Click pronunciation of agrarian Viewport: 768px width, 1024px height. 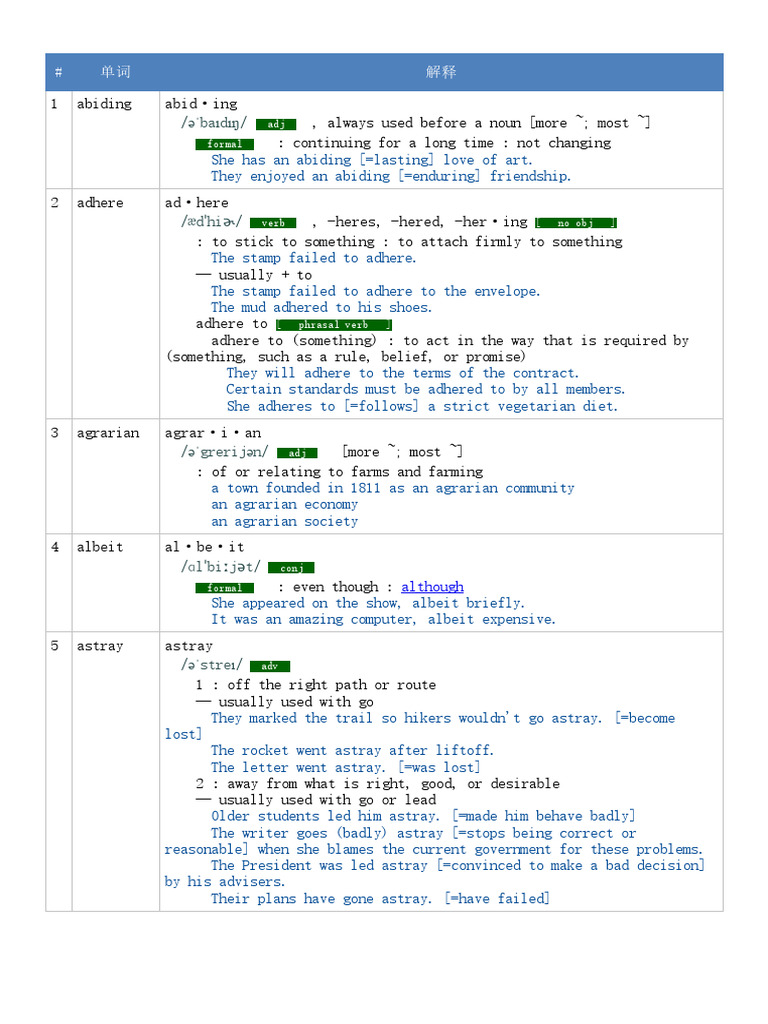(225, 451)
